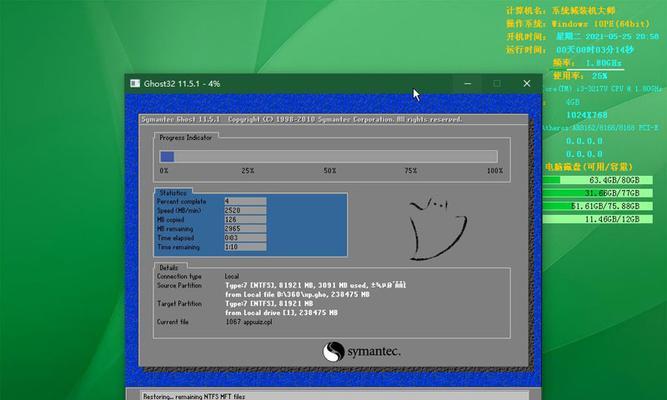Click the Current file label
Viewport: 667px width, 400px height.
(173, 322)
